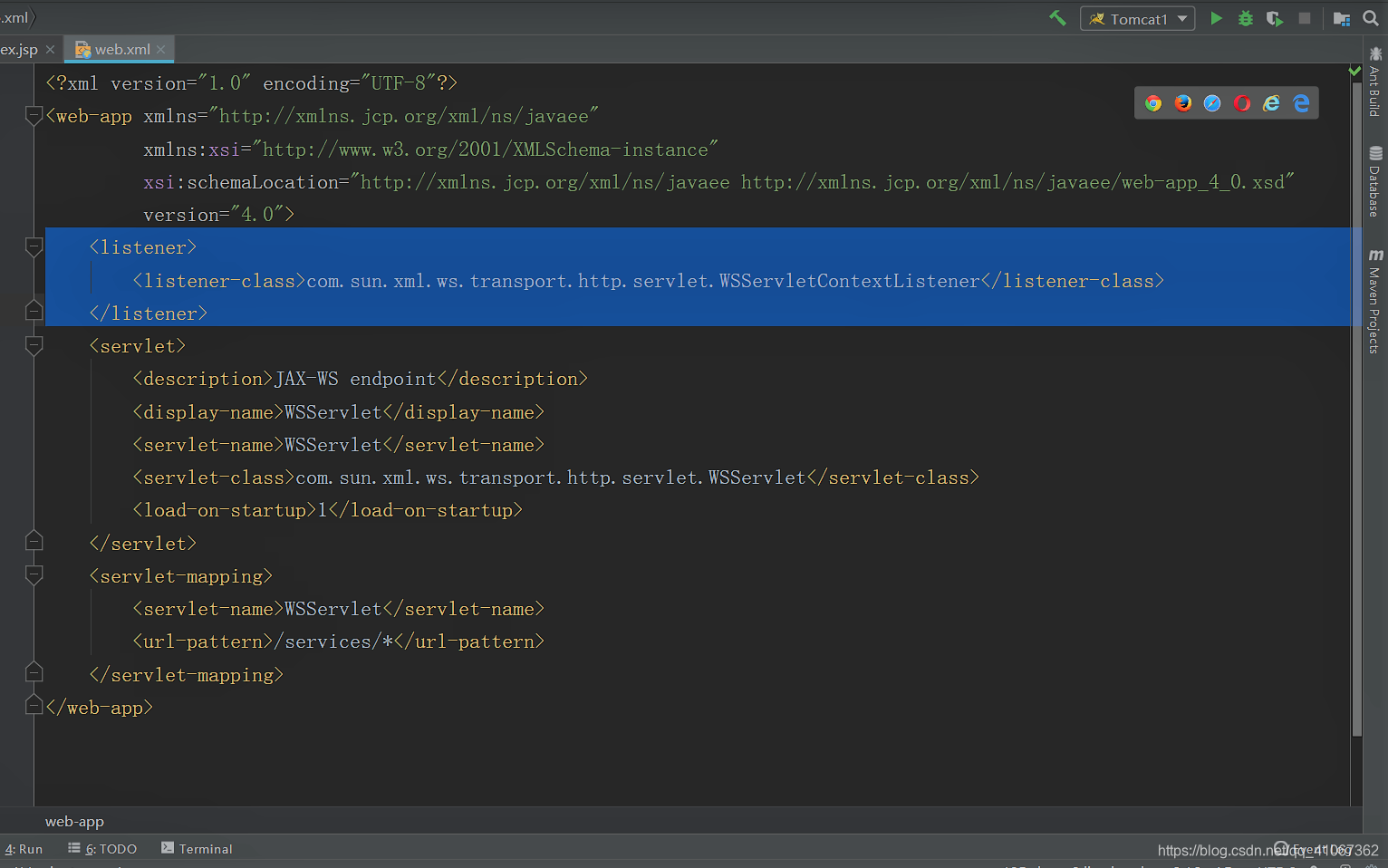The image size is (1388, 868).
Task: Start debugging with the bug icon
Action: point(1246,18)
